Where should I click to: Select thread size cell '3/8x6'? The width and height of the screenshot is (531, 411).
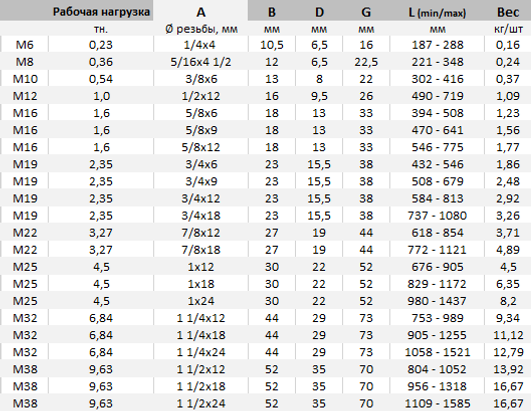(x=201, y=79)
